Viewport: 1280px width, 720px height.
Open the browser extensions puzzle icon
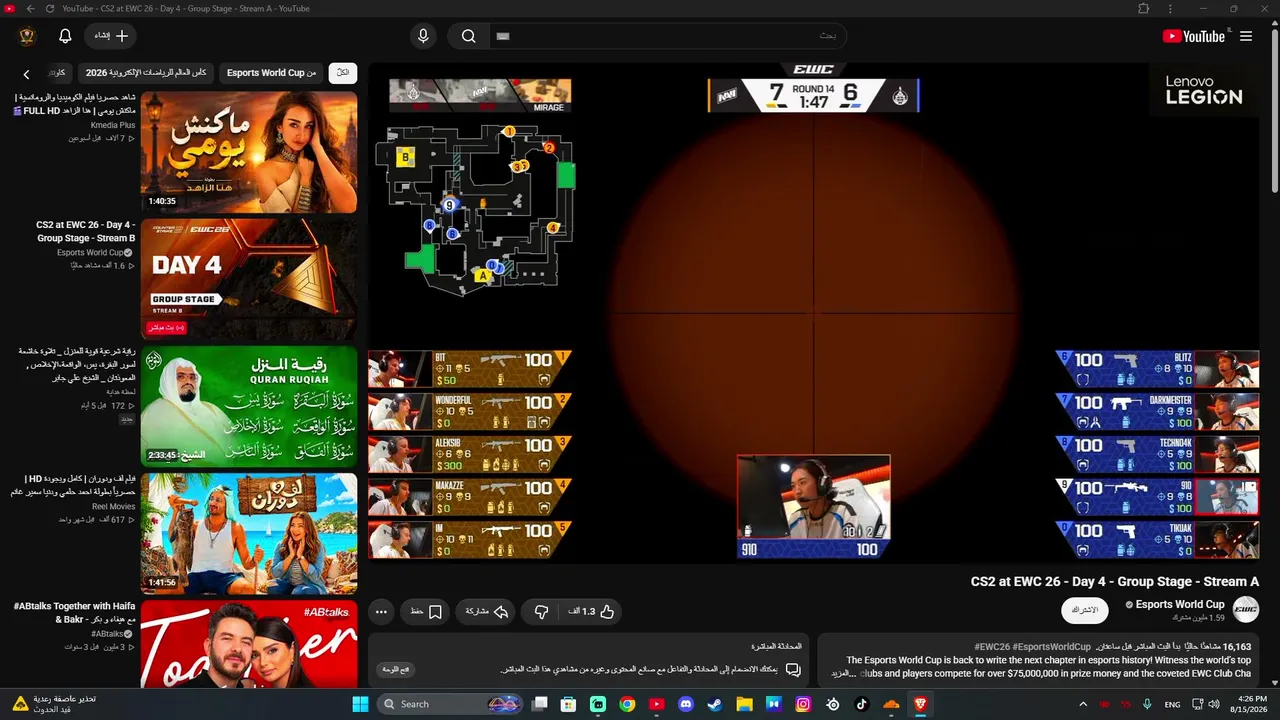pos(1144,9)
